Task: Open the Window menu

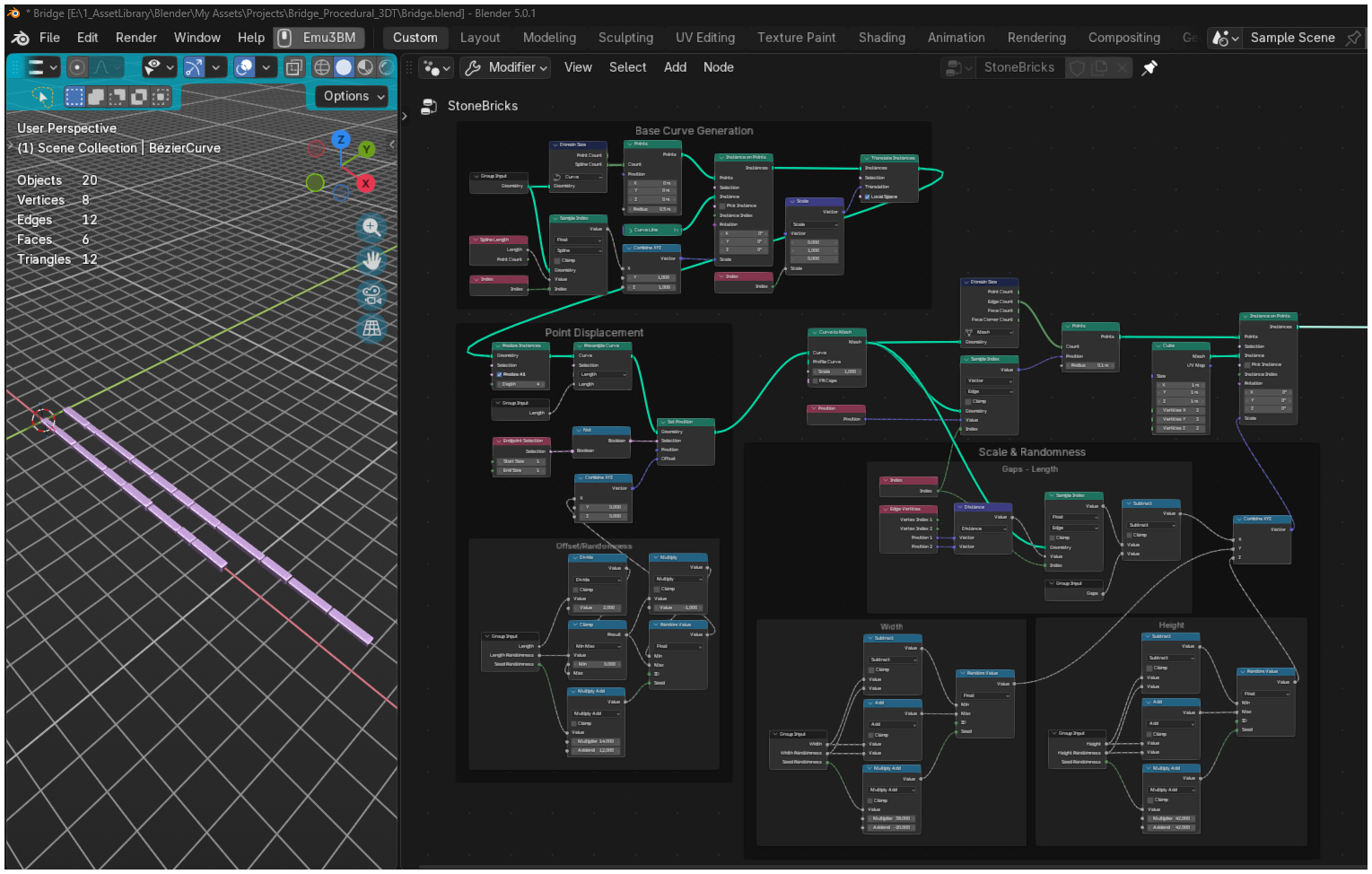Action: pyautogui.click(x=197, y=38)
